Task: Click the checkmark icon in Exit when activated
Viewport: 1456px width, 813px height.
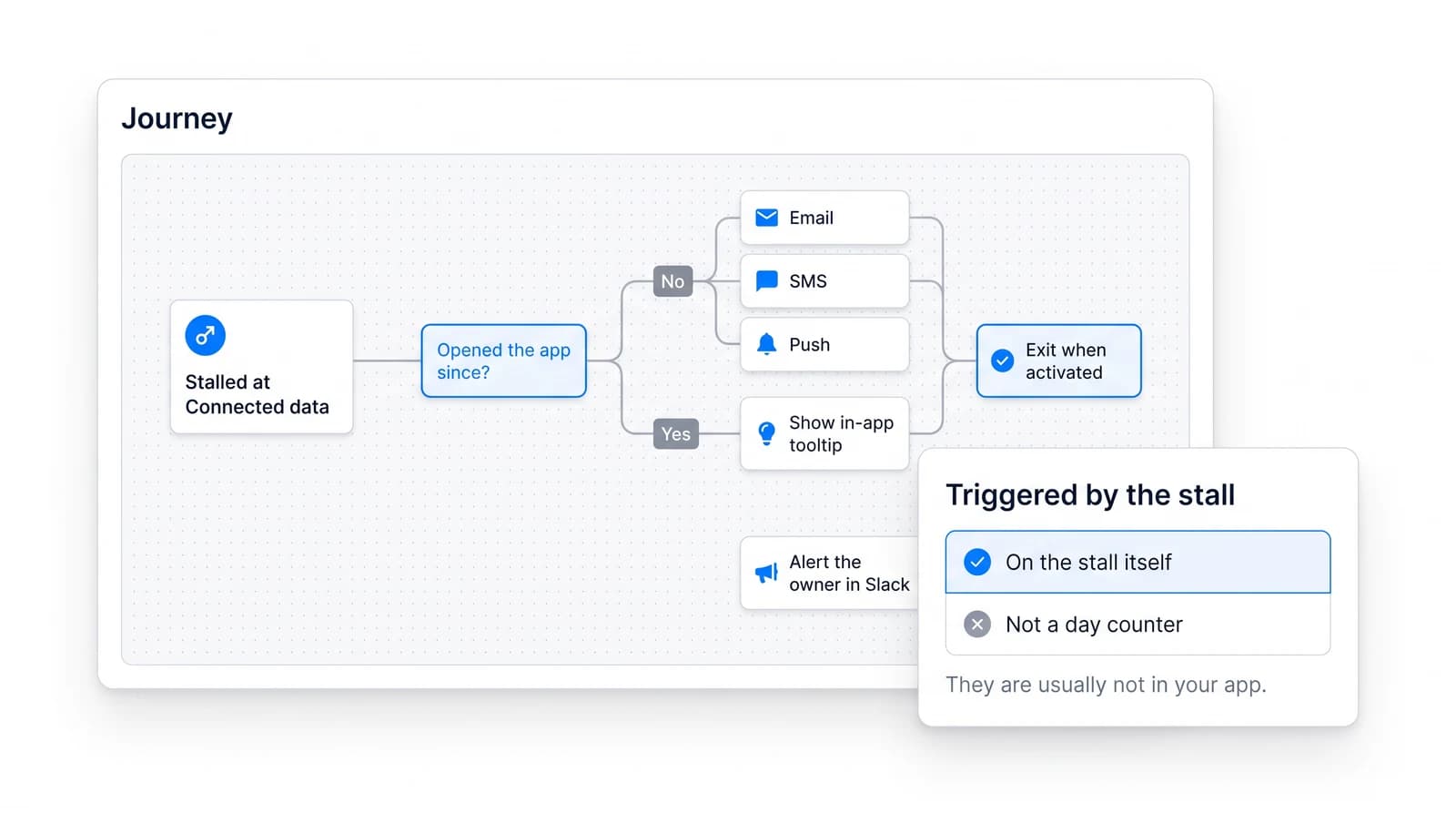Action: tap(1002, 361)
